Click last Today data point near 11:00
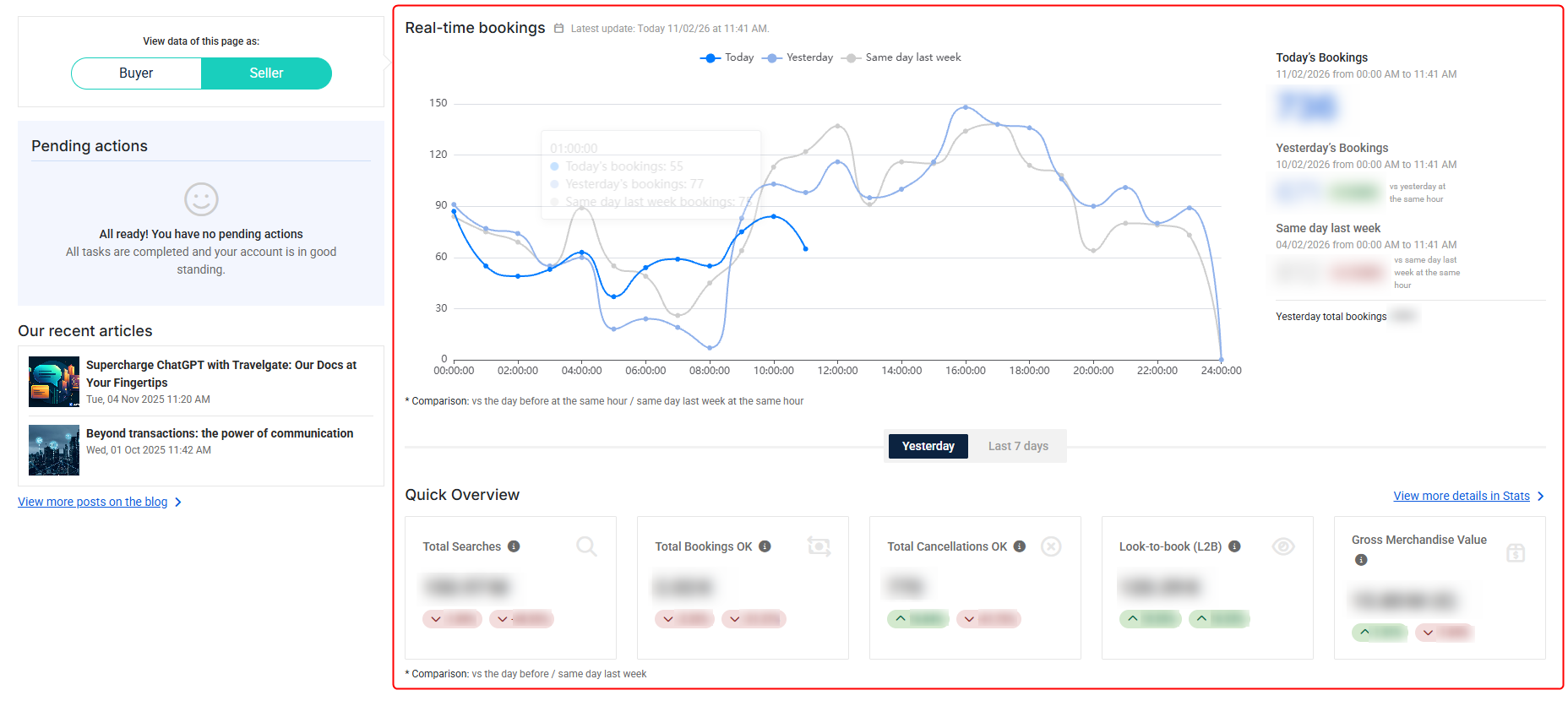The width and height of the screenshot is (1568, 701). coord(805,248)
